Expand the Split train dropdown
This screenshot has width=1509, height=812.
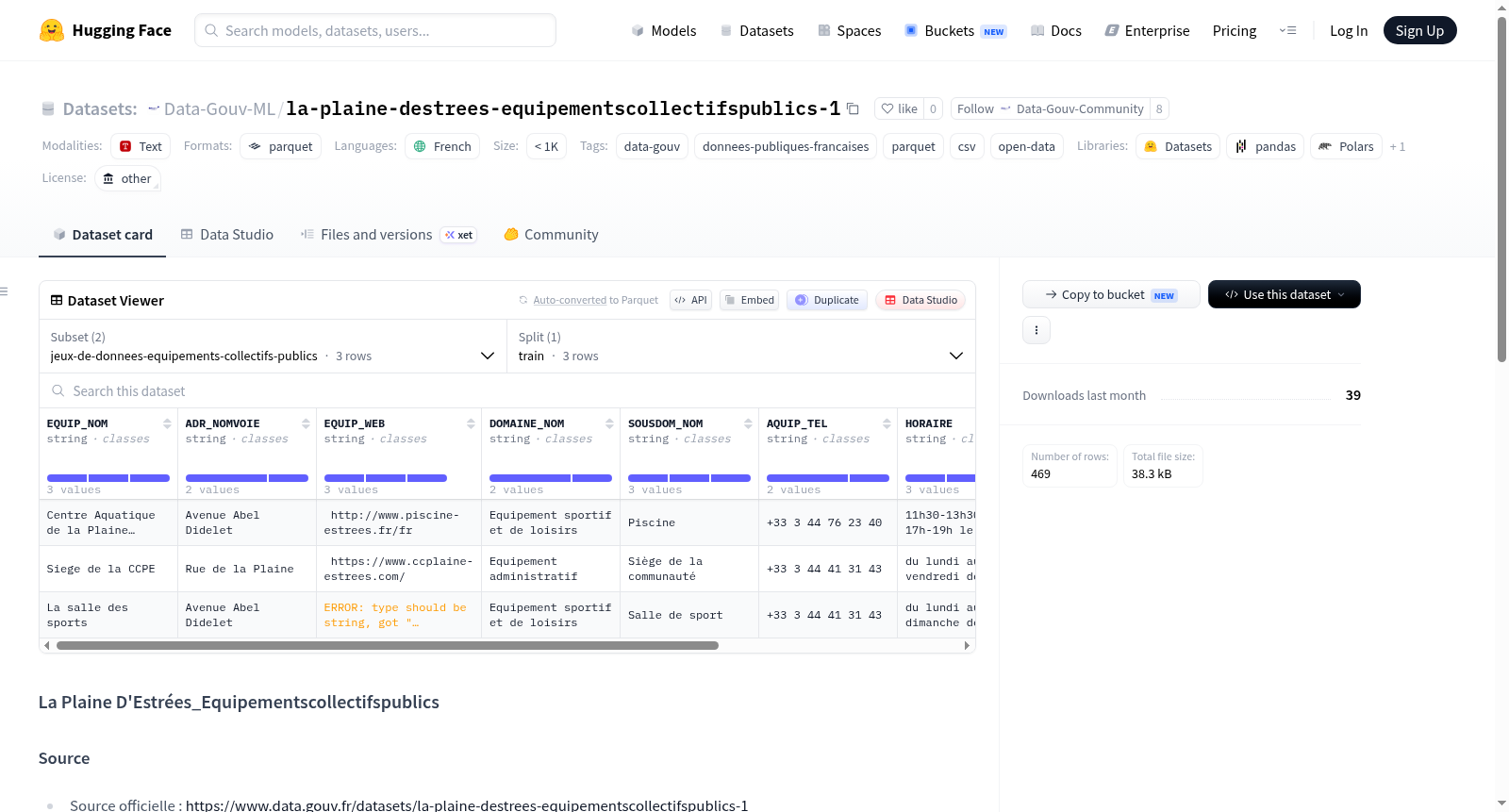pos(740,346)
